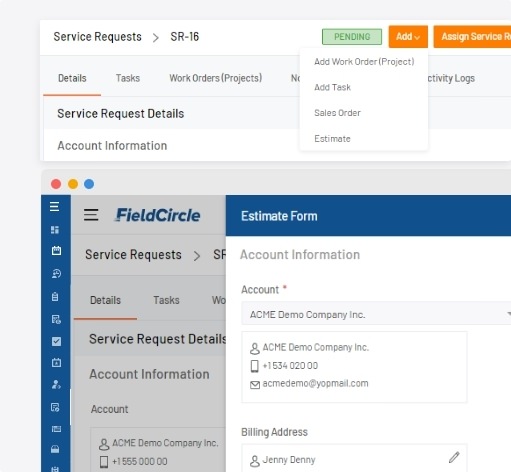Screen dimensions: 511x472
Task: Select Estimate in the Add menu
Action: pos(332,139)
